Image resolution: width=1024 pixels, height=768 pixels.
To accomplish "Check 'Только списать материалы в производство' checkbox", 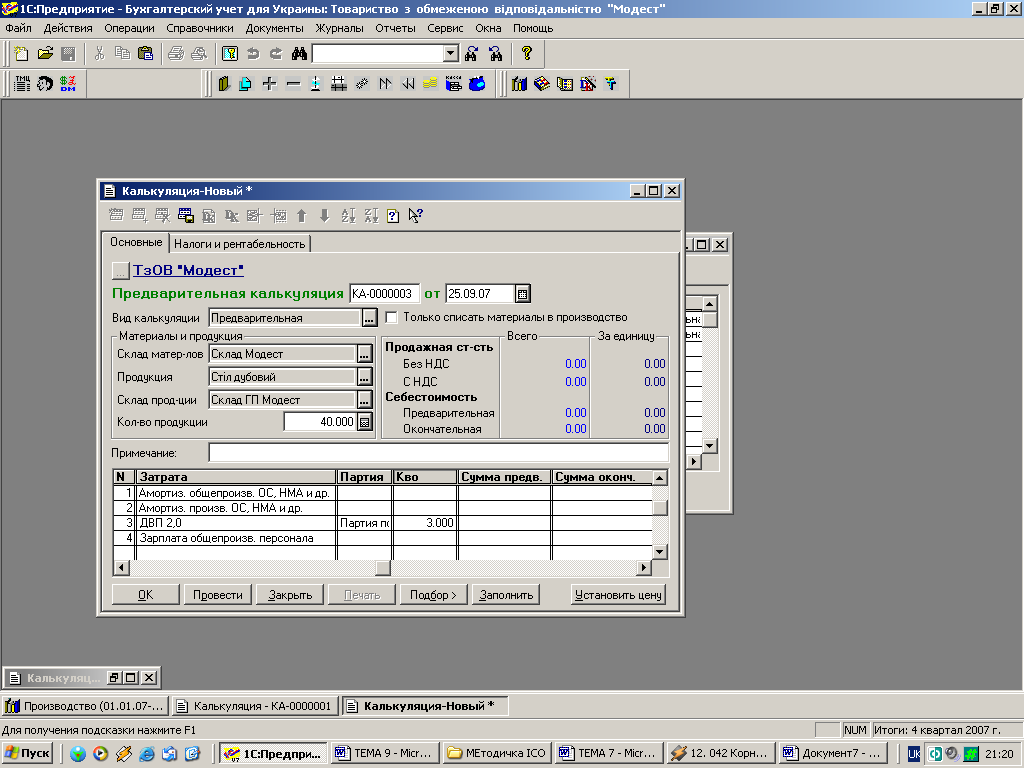I will pos(392,317).
